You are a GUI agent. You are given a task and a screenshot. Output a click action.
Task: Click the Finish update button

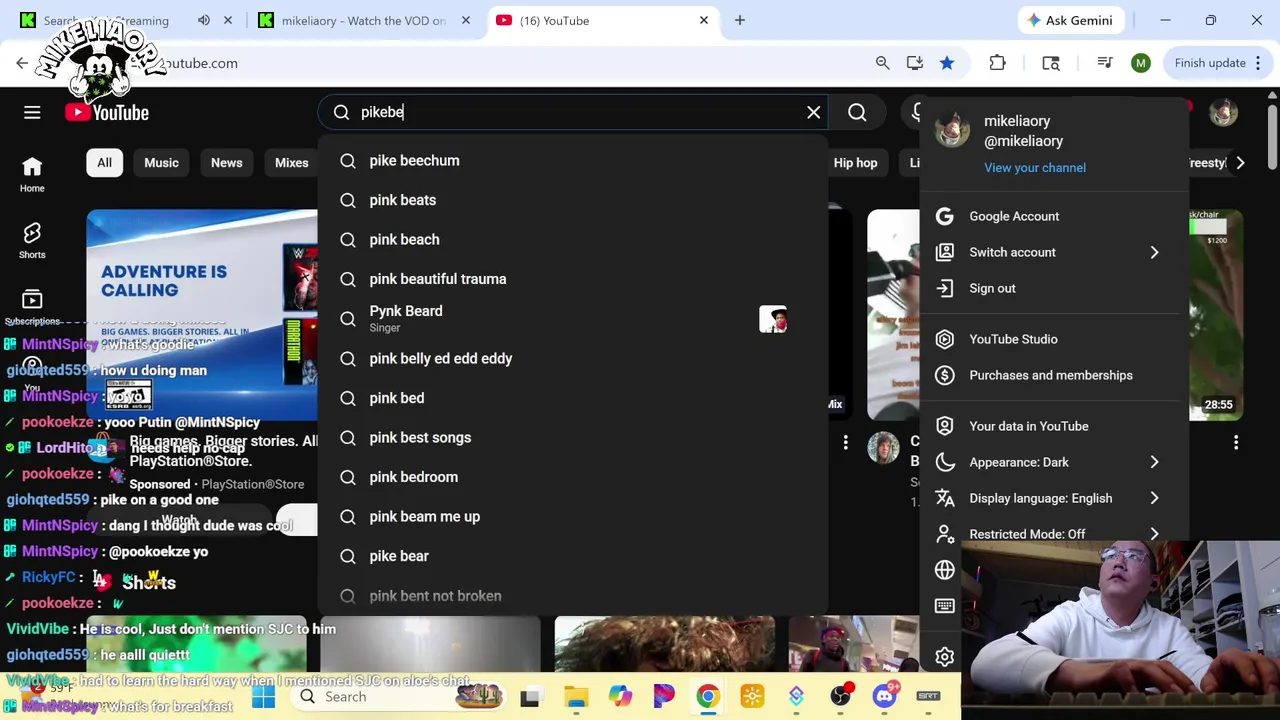point(1210,63)
